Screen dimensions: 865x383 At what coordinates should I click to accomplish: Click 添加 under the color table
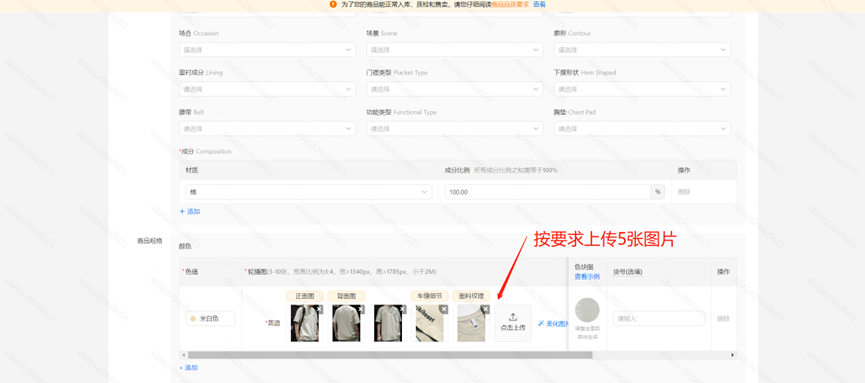click(x=188, y=368)
